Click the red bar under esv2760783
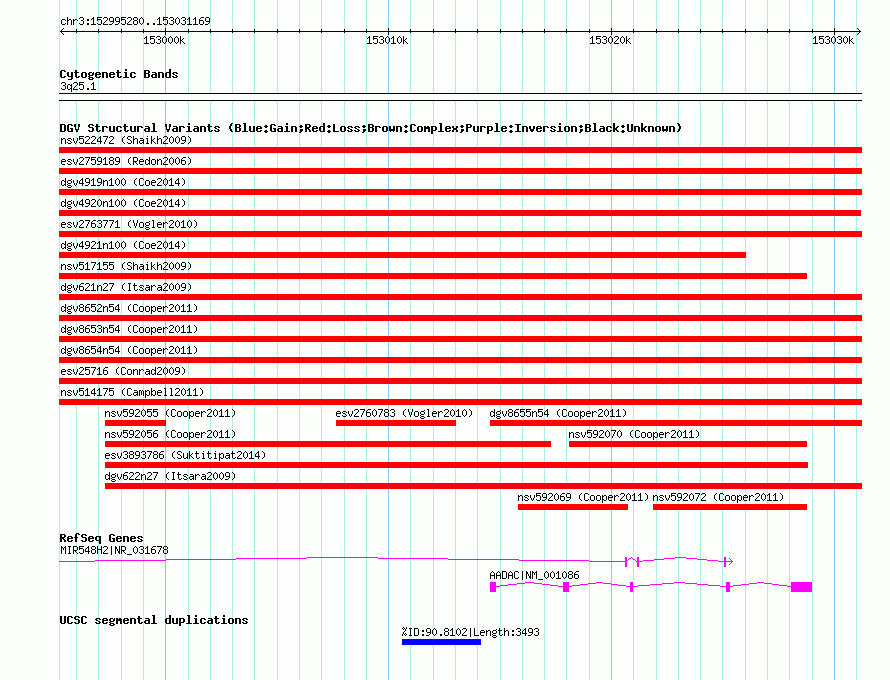This screenshot has width=890, height=680. coord(396,423)
